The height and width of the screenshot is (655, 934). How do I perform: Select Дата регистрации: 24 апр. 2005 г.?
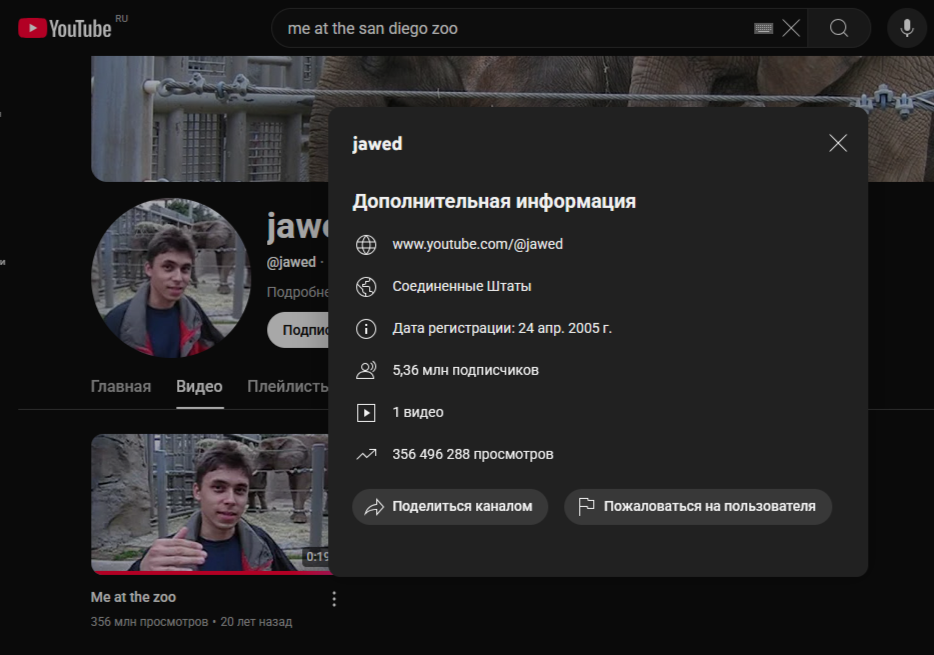tap(502, 328)
